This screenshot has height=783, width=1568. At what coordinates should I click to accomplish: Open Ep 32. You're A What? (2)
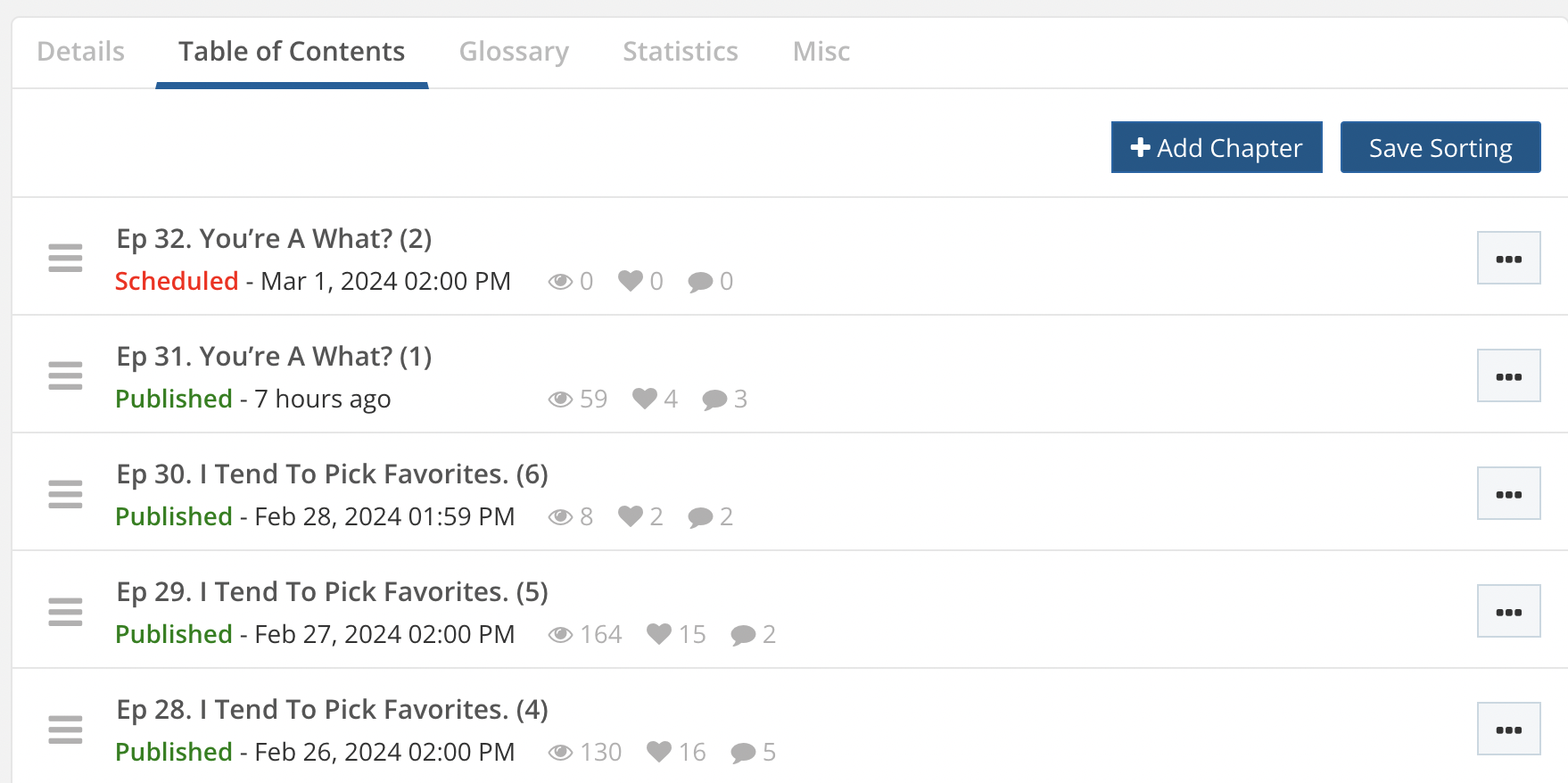(x=274, y=239)
